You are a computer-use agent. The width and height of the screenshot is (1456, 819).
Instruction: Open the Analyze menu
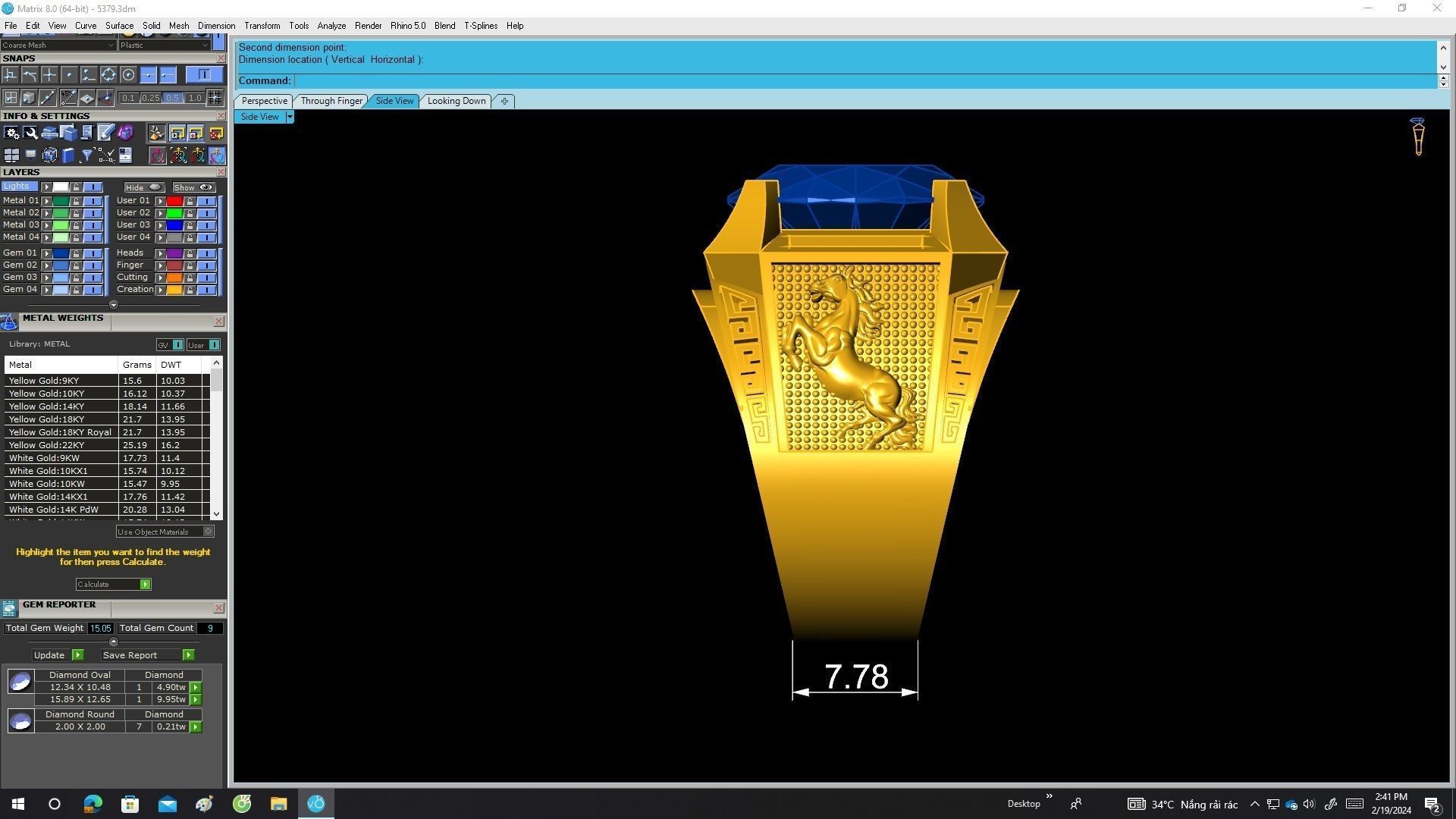(x=331, y=26)
